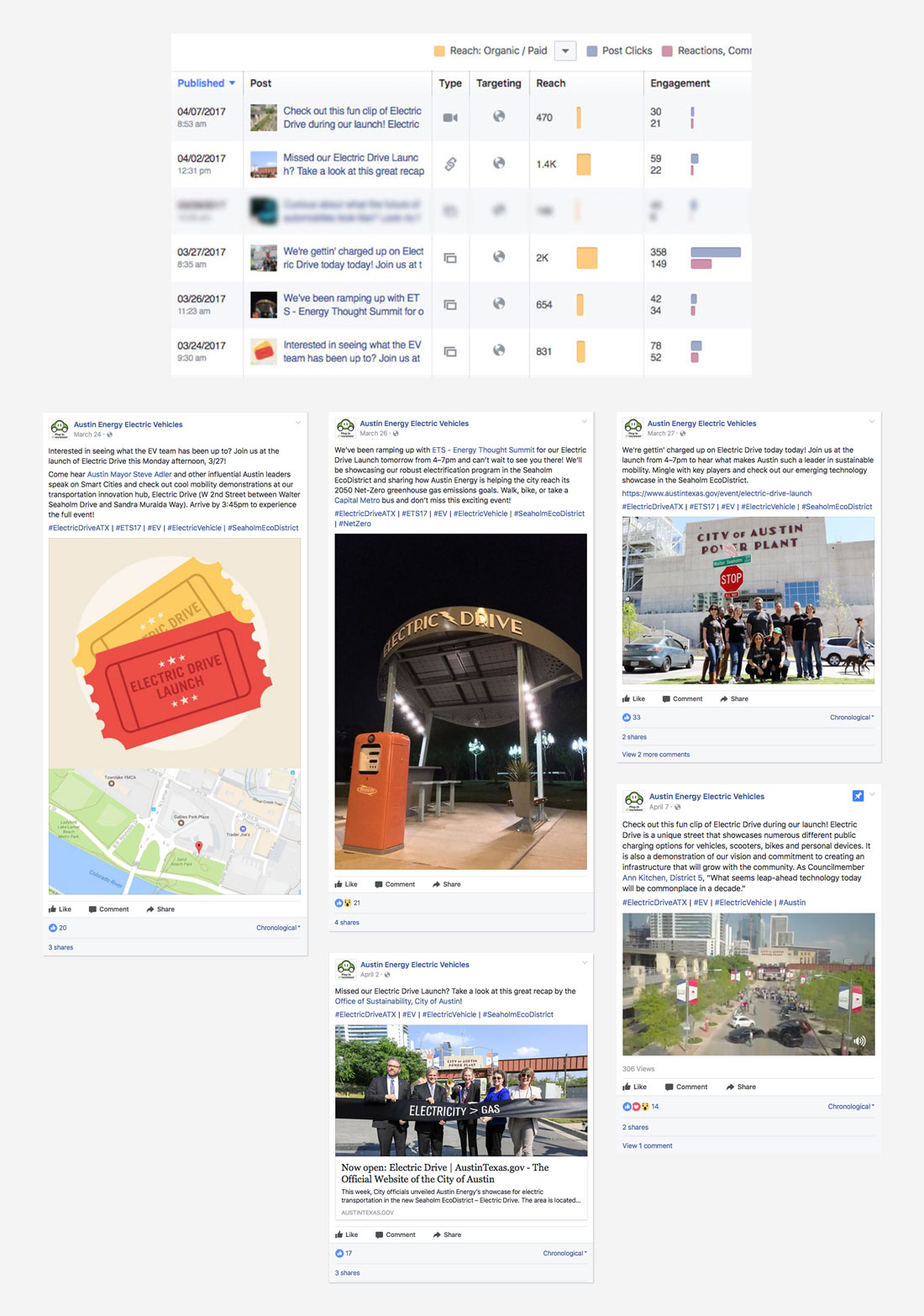Click the globe targeting icon for 03/26/2017 post
924x1316 pixels.
click(x=499, y=303)
